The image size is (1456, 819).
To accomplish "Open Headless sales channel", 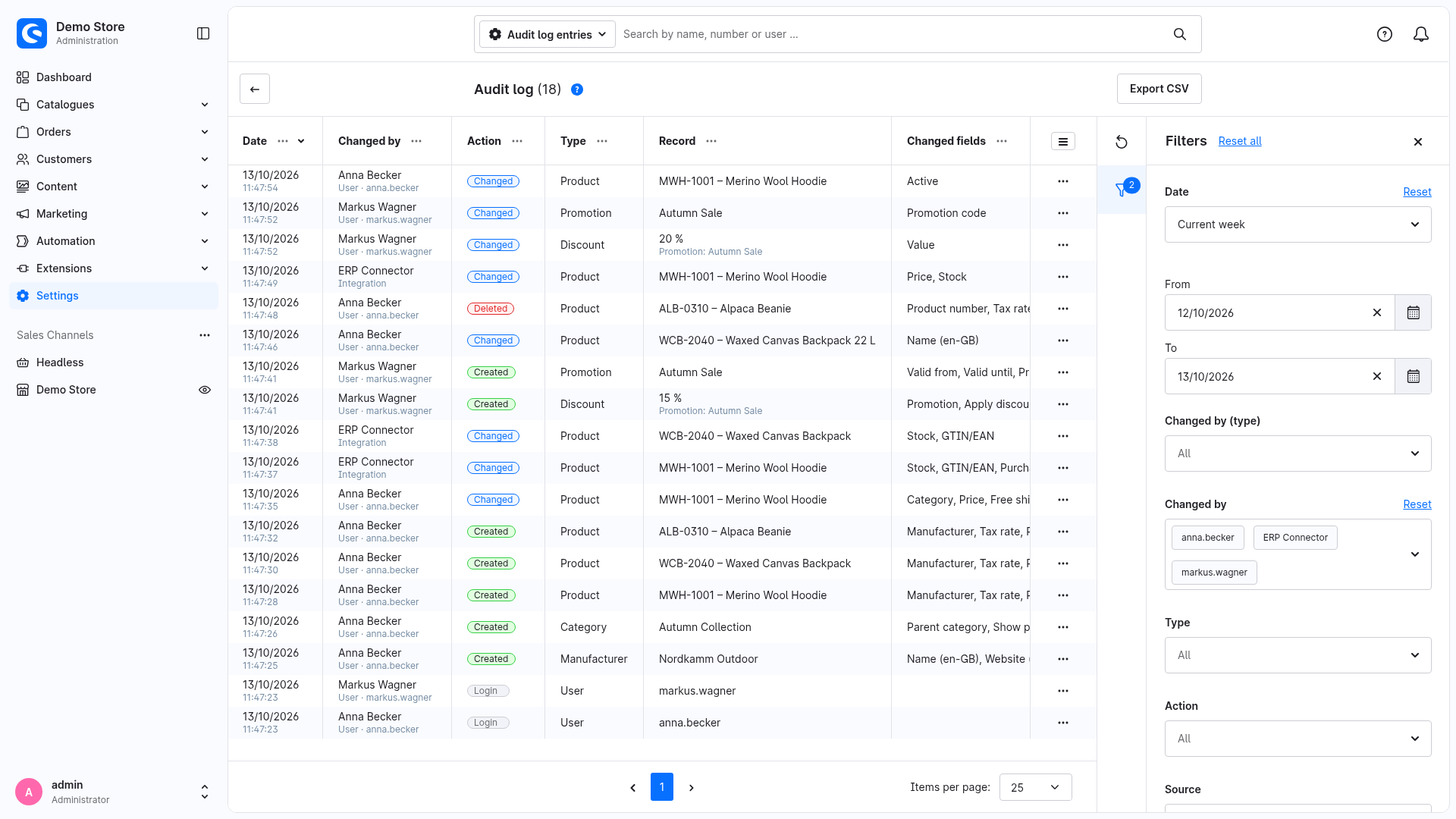I will click(114, 362).
